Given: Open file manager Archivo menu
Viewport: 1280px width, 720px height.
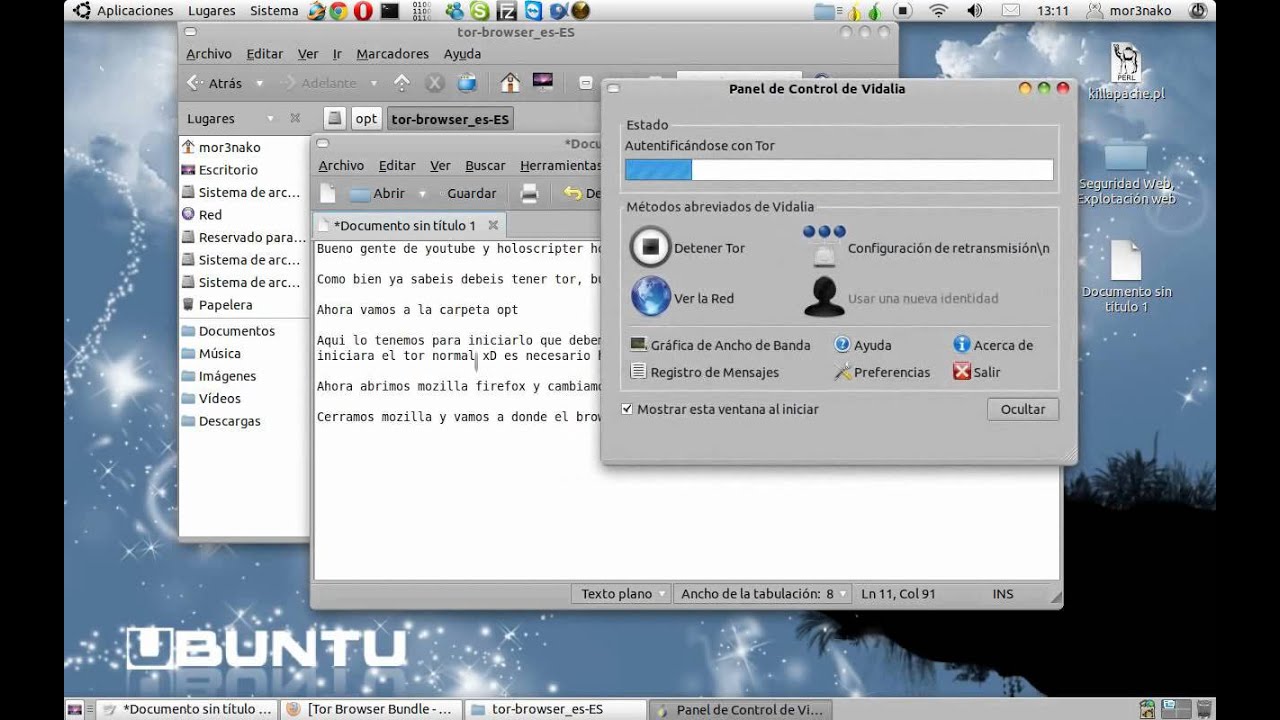Looking at the screenshot, I should click(209, 54).
